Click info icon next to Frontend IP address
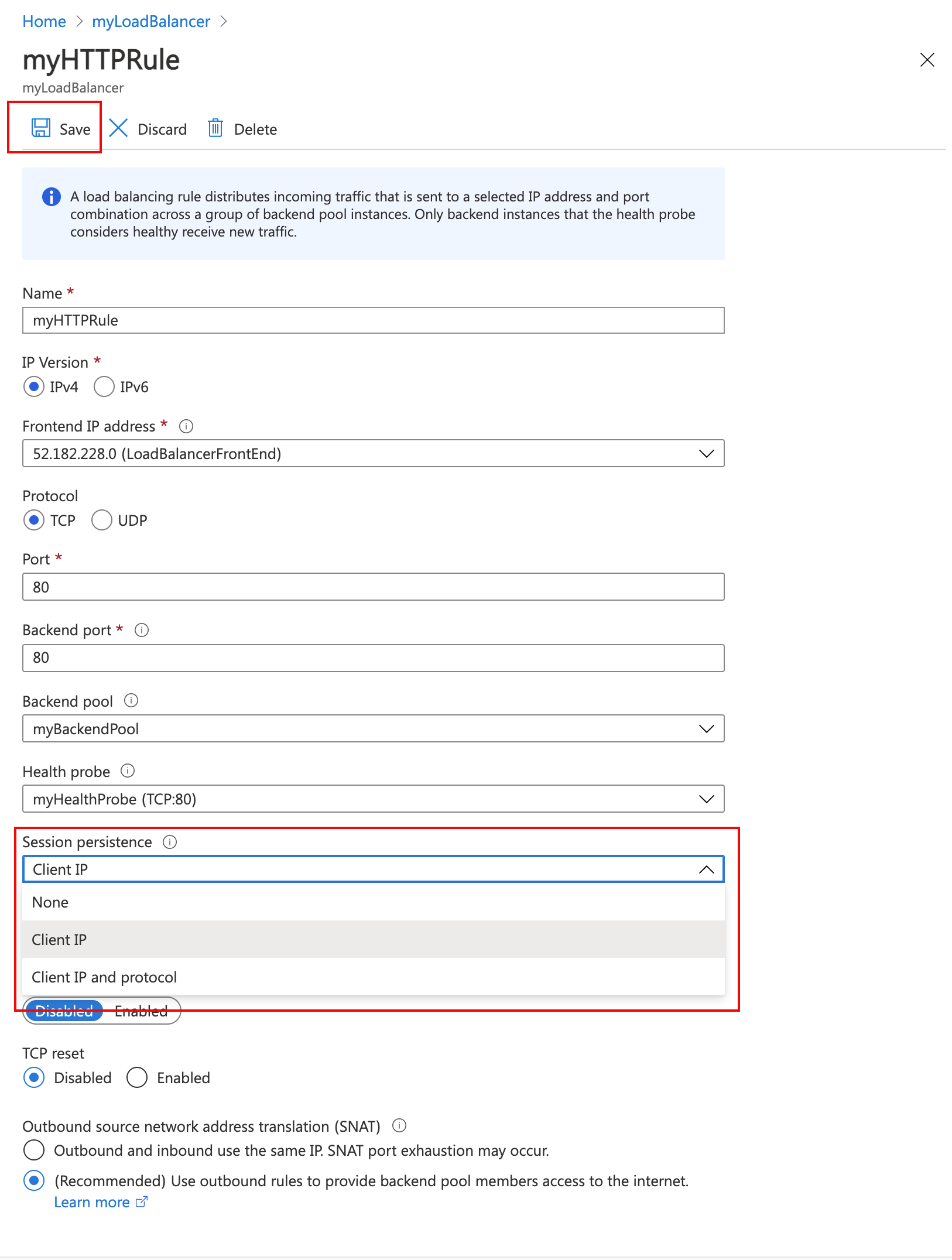 186,426
